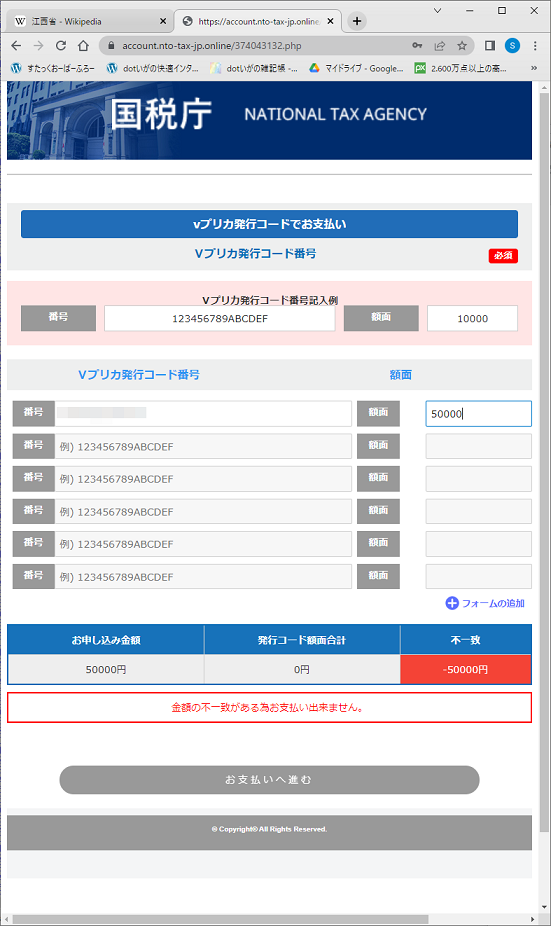Click Vプリカ発行コードでお支払い blue button
551x926 pixels.
269,224
